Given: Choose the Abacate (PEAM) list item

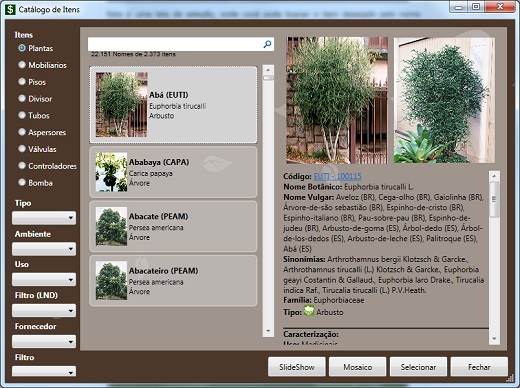Looking at the screenshot, I should coord(173,226).
